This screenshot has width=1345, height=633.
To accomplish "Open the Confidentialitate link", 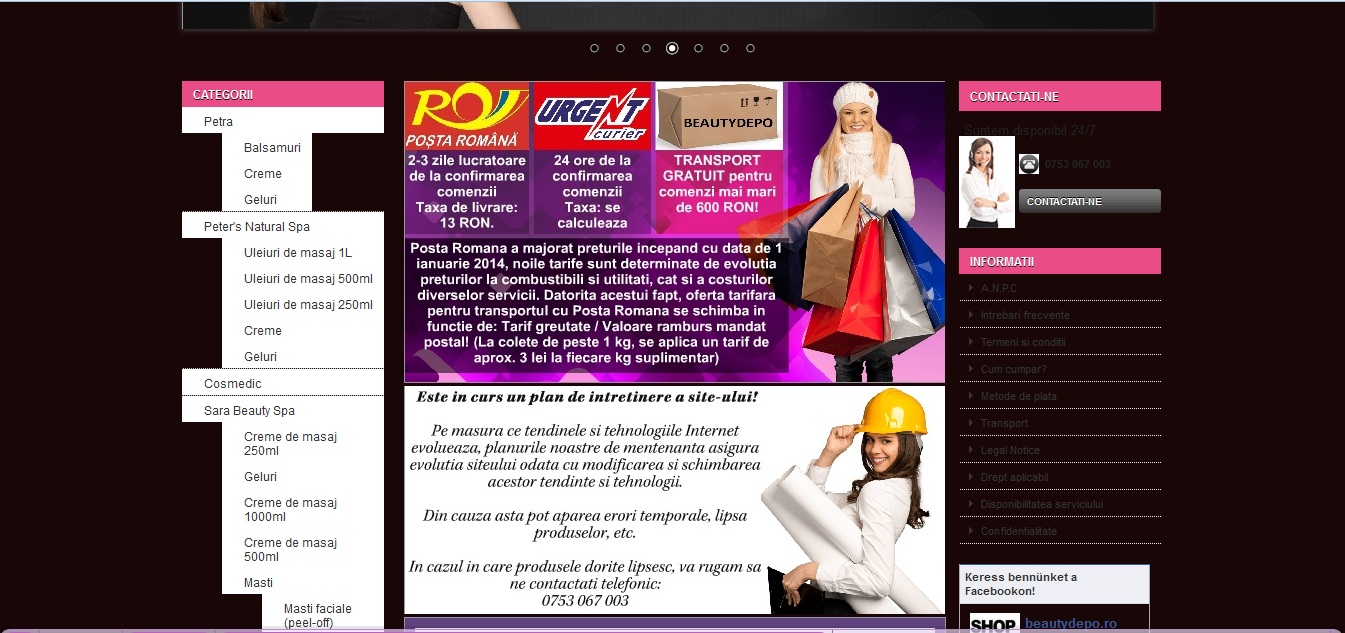I will coord(1018,531).
